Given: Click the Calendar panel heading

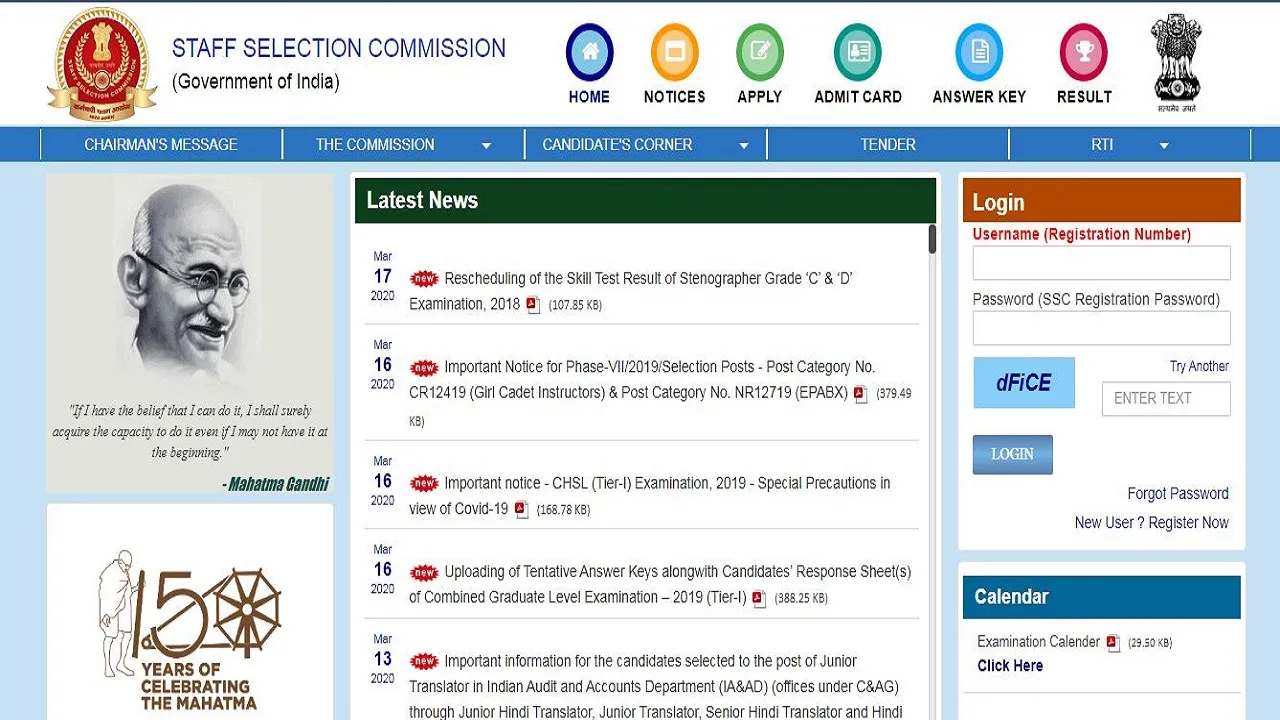Looking at the screenshot, I should (1011, 597).
